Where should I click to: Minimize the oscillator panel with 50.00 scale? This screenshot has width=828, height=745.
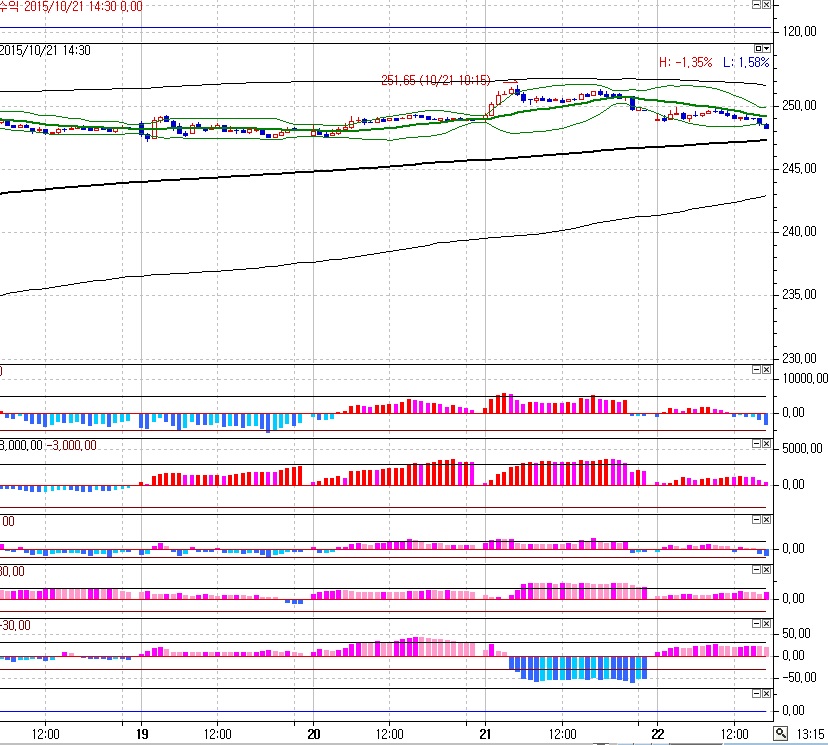tap(757, 623)
